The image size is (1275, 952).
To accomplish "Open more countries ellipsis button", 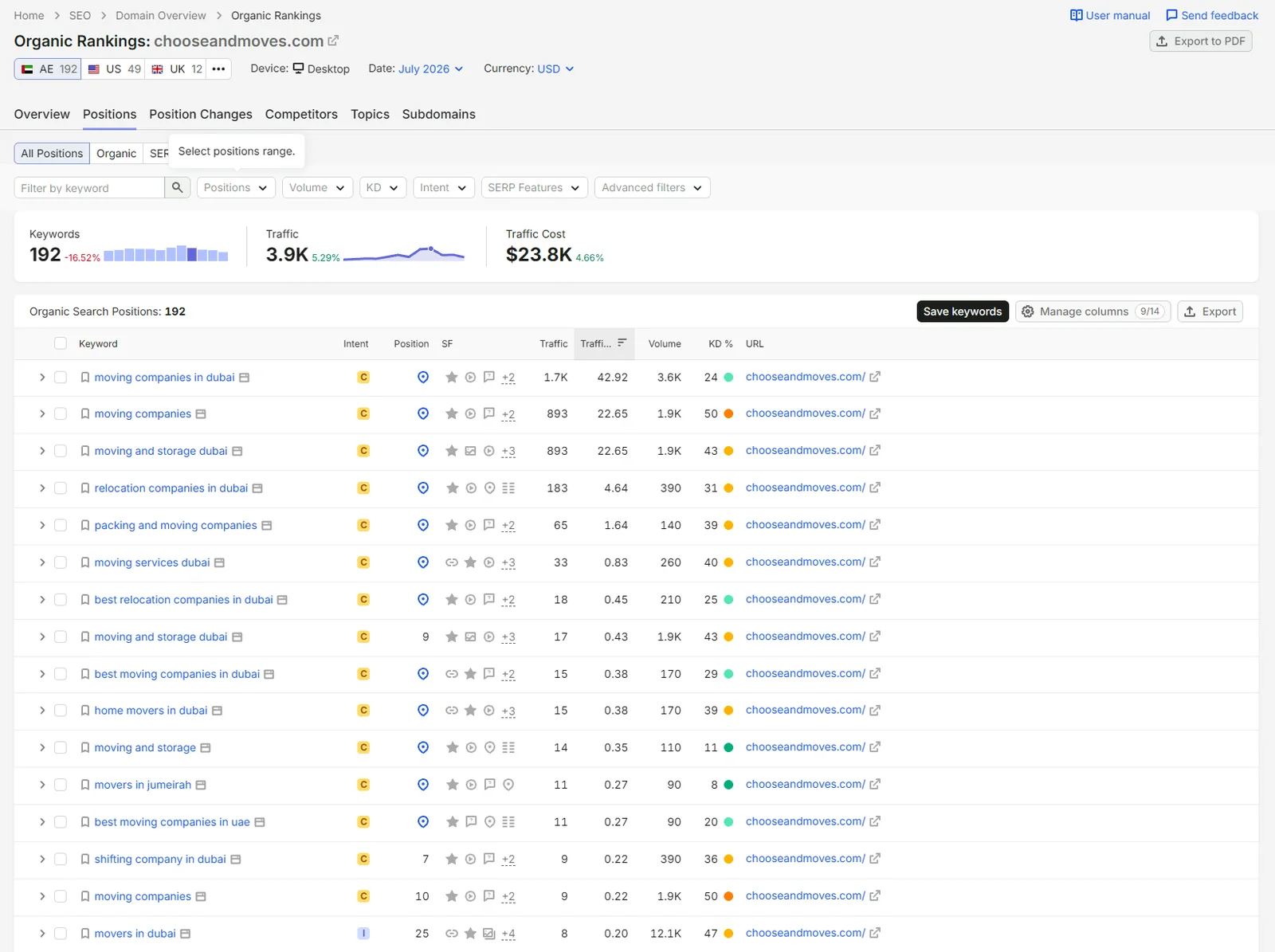I will (218, 69).
